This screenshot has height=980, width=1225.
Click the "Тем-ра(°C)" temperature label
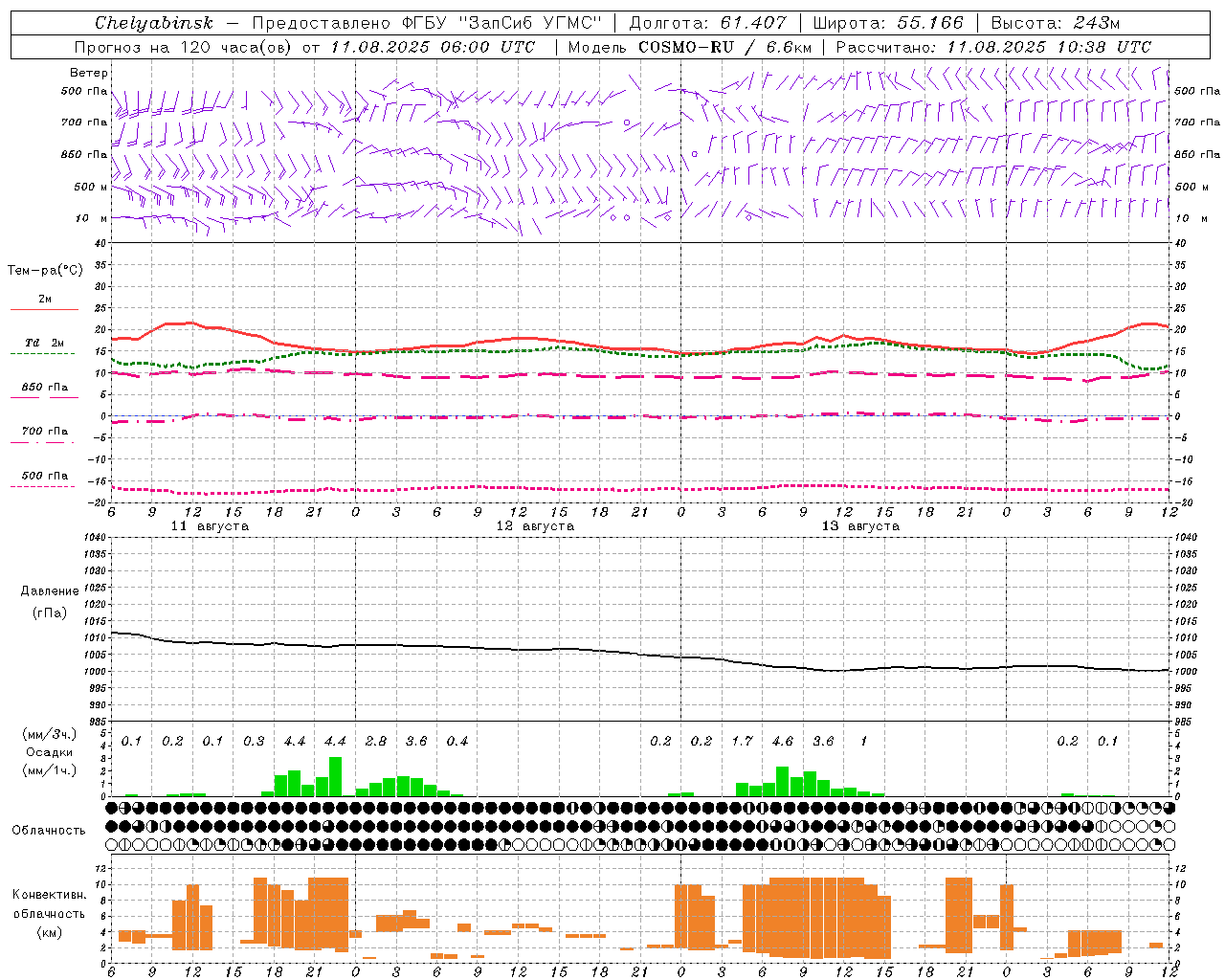45,271
